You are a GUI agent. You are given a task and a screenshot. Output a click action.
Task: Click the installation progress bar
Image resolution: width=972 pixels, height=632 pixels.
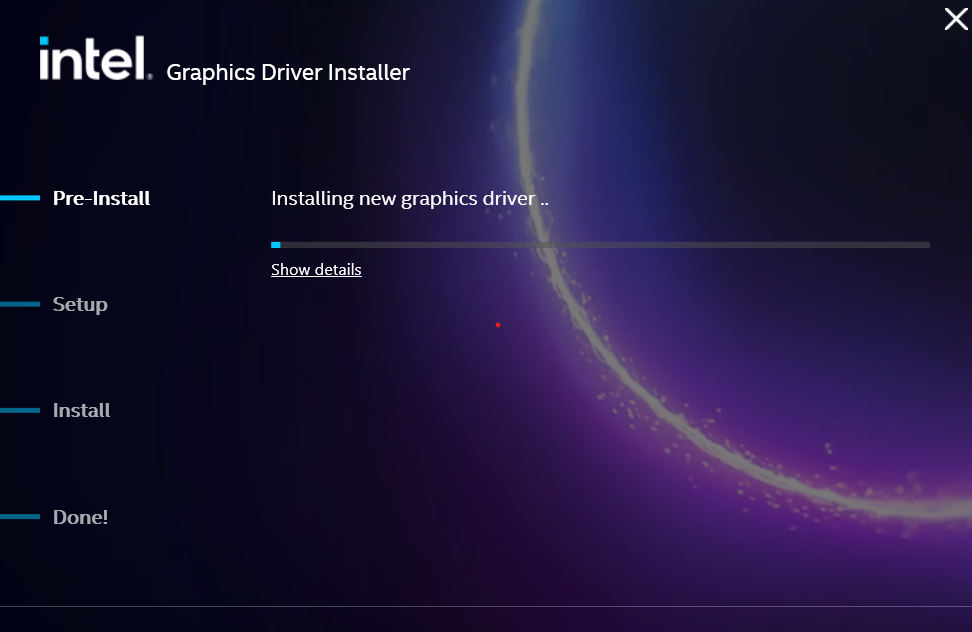click(600, 245)
